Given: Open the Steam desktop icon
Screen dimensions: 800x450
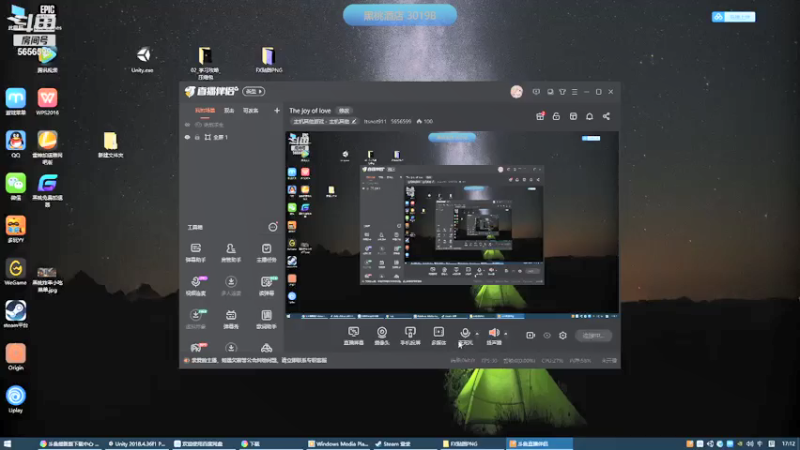Looking at the screenshot, I should [16, 314].
